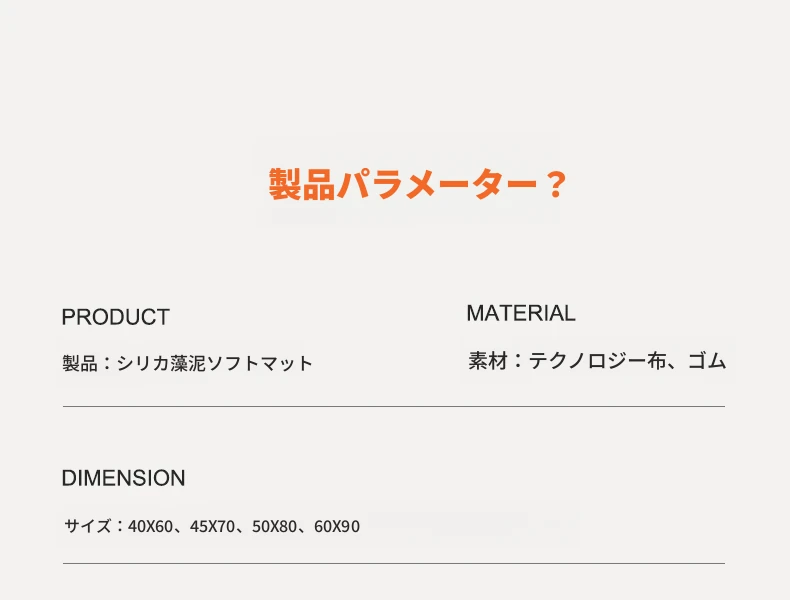
Task: Click the ゴム material word
Action: 707,361
